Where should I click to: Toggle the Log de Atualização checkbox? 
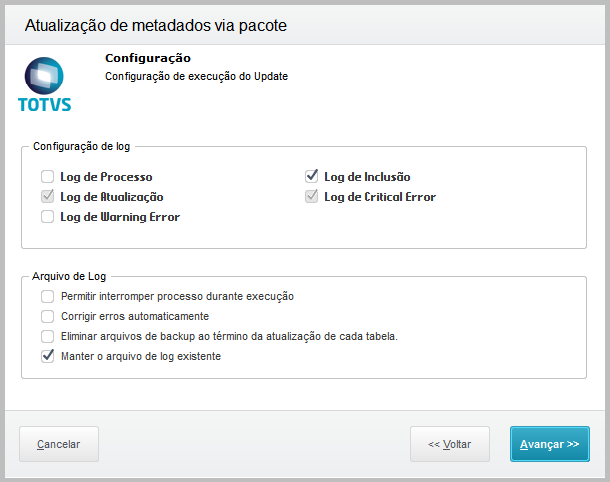(47, 197)
